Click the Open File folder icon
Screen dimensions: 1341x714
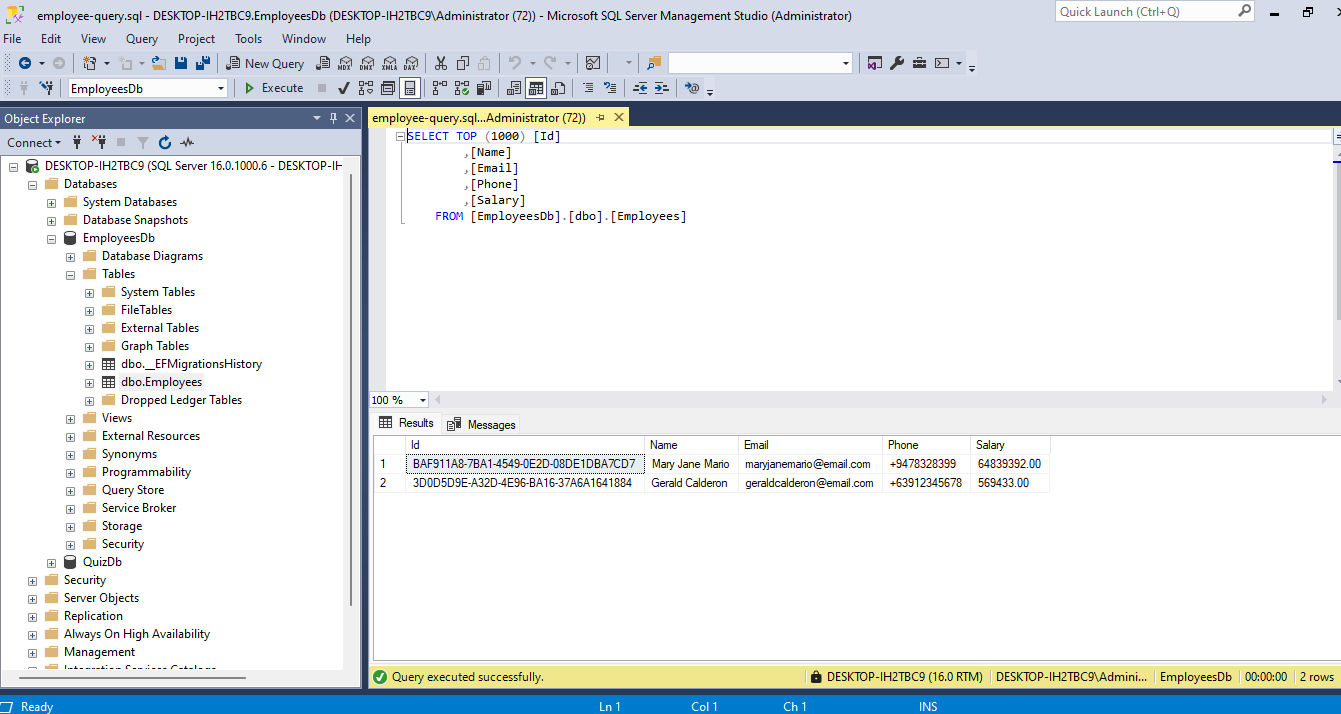[158, 63]
